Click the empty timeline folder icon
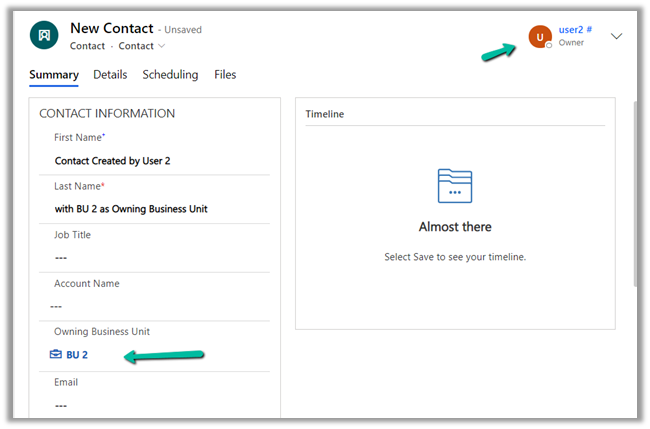 tap(455, 187)
